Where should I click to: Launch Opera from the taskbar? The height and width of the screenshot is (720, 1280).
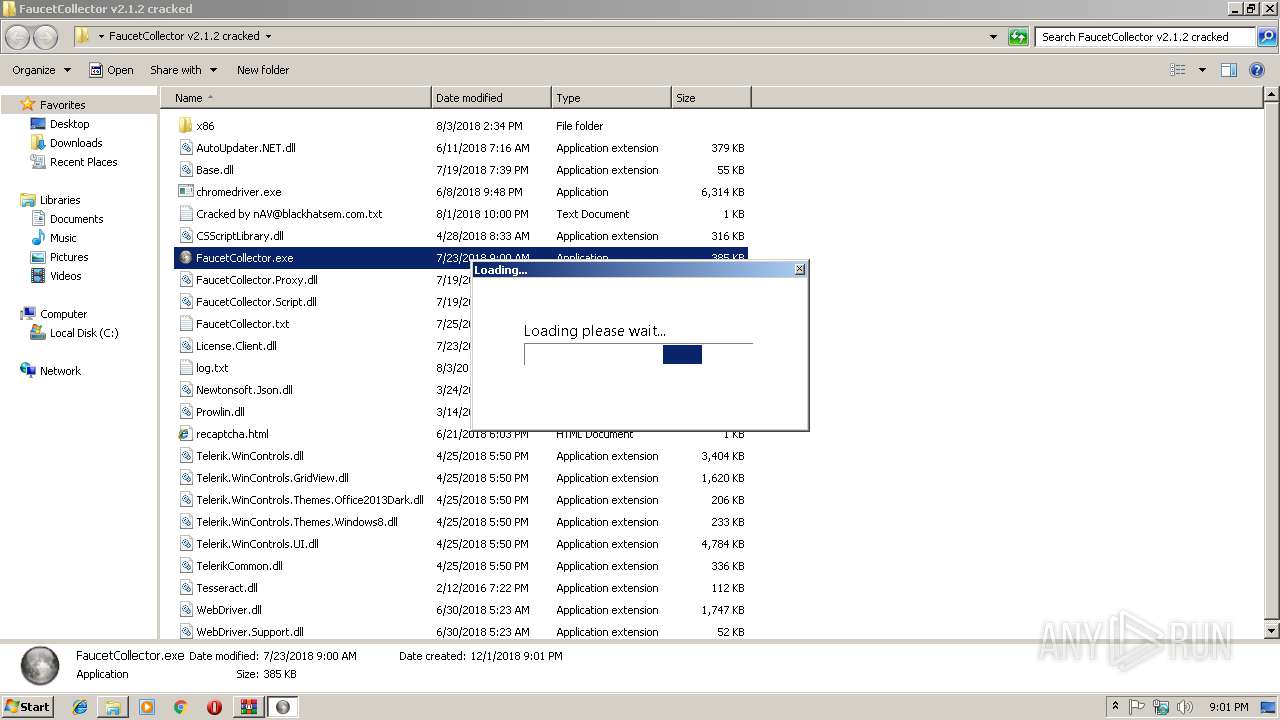pyautogui.click(x=214, y=707)
